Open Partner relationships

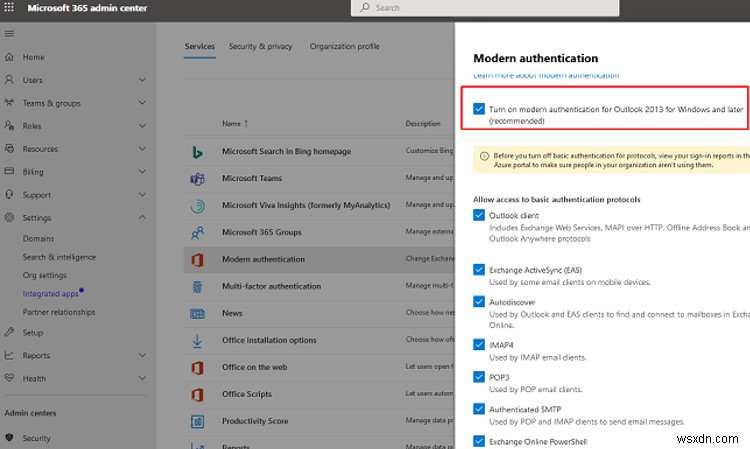pos(59,312)
